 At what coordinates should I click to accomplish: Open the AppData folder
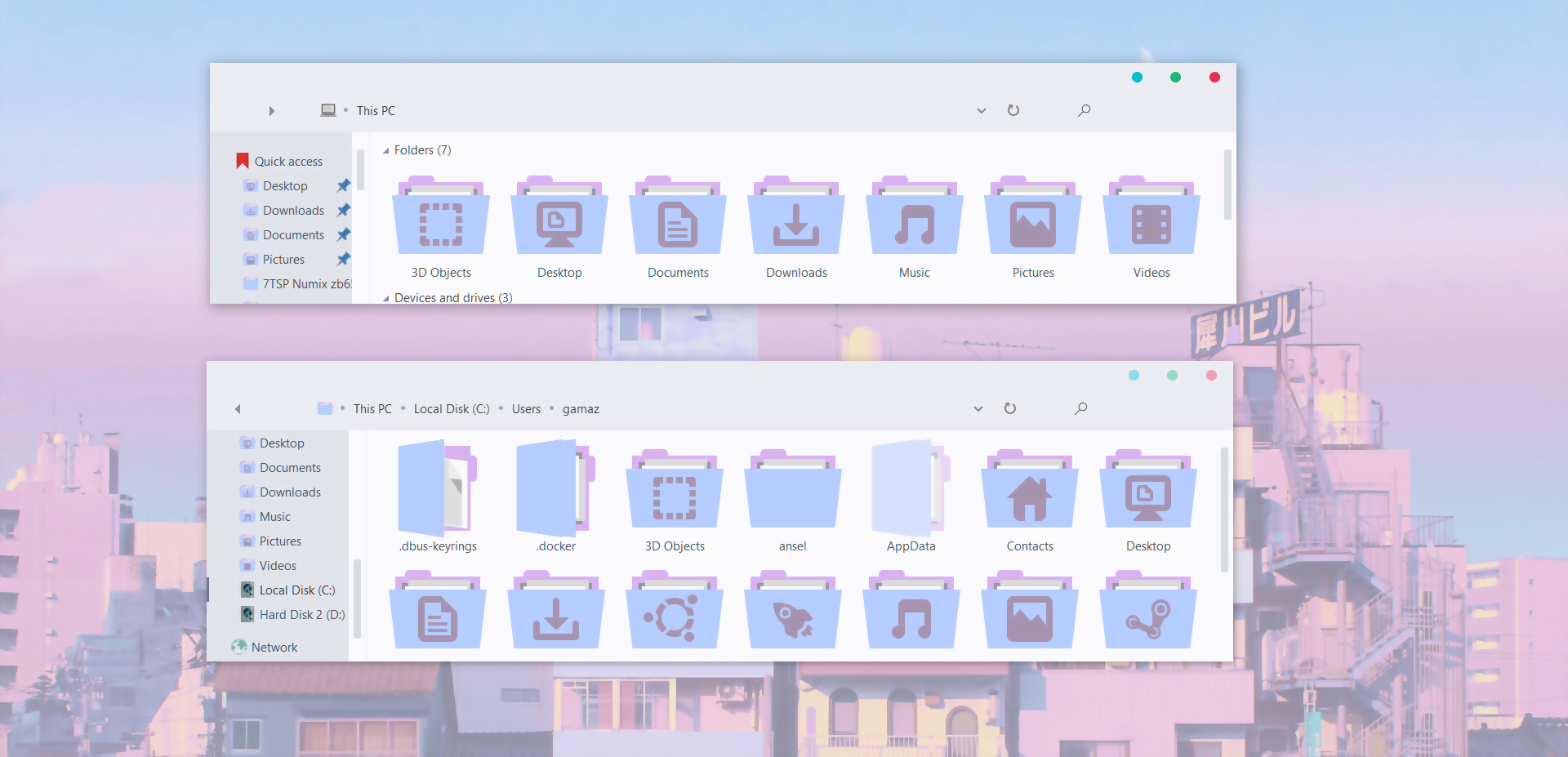tap(911, 490)
